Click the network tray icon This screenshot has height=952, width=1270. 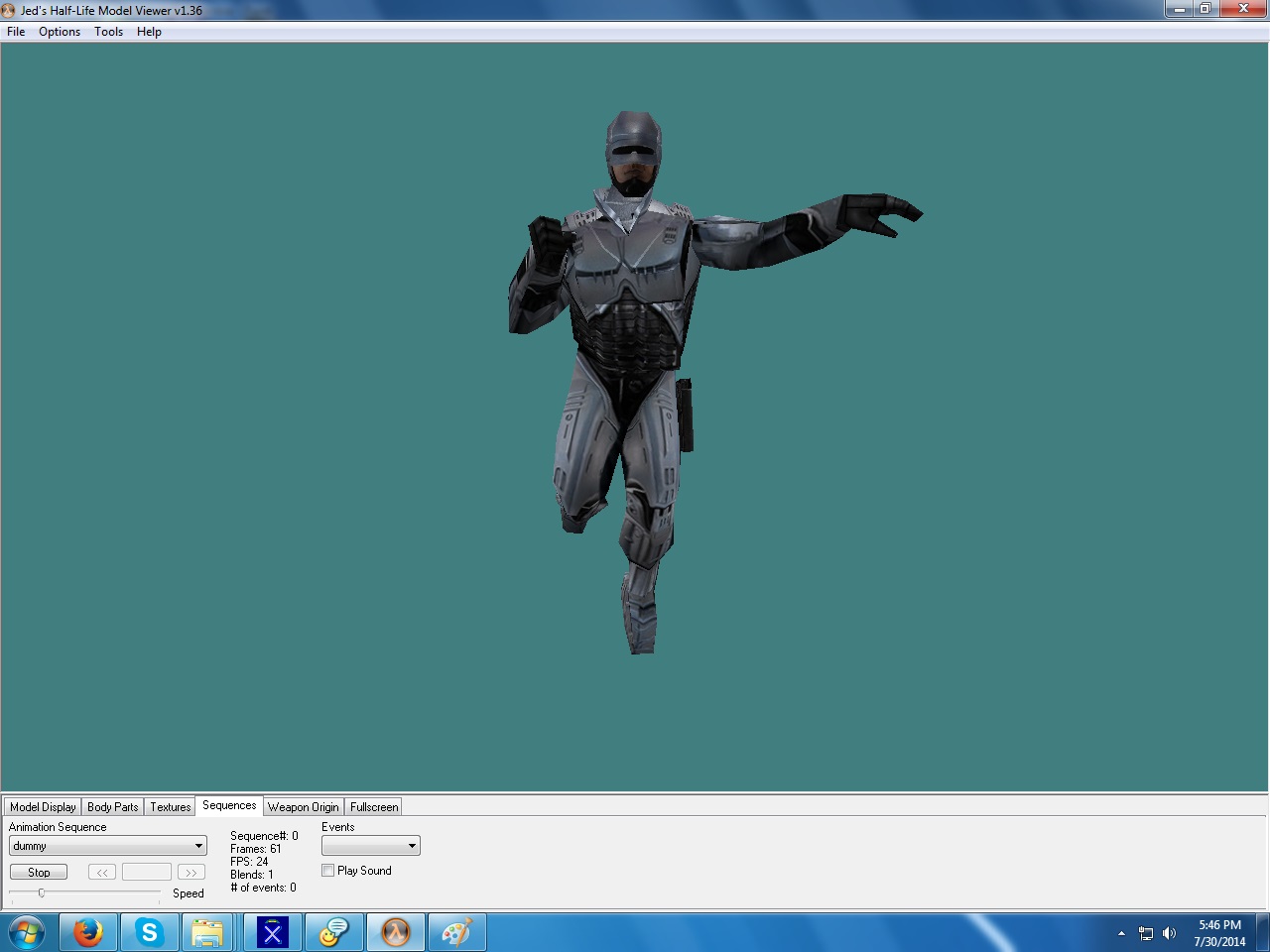click(1146, 933)
